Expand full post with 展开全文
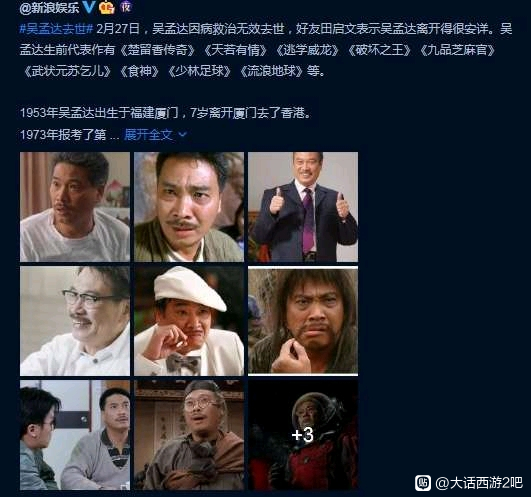Viewport: 531px width, 497px height. (x=149, y=135)
